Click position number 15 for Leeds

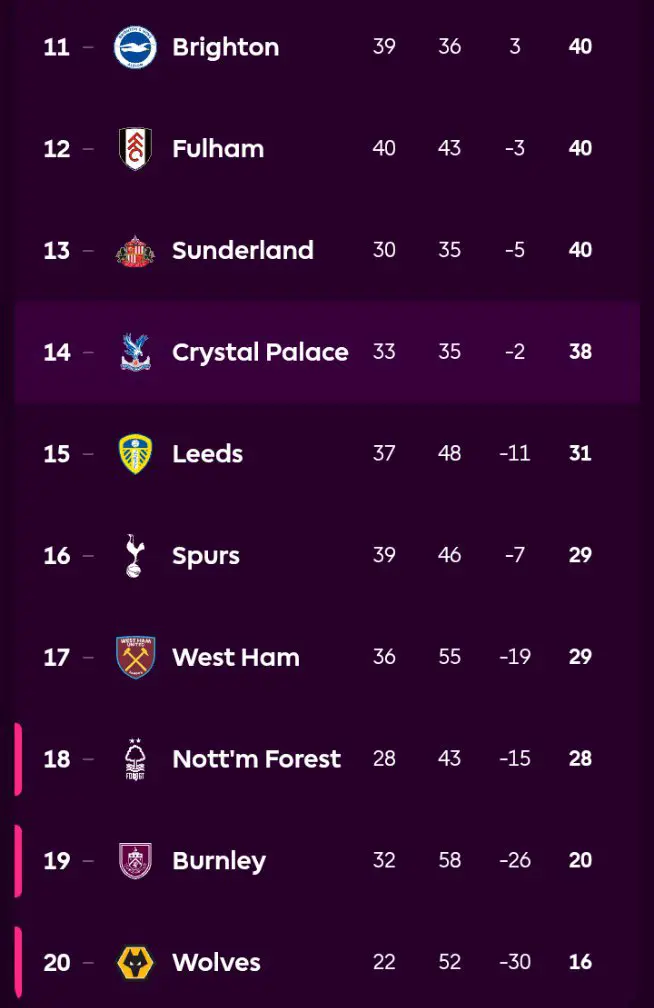pos(57,454)
